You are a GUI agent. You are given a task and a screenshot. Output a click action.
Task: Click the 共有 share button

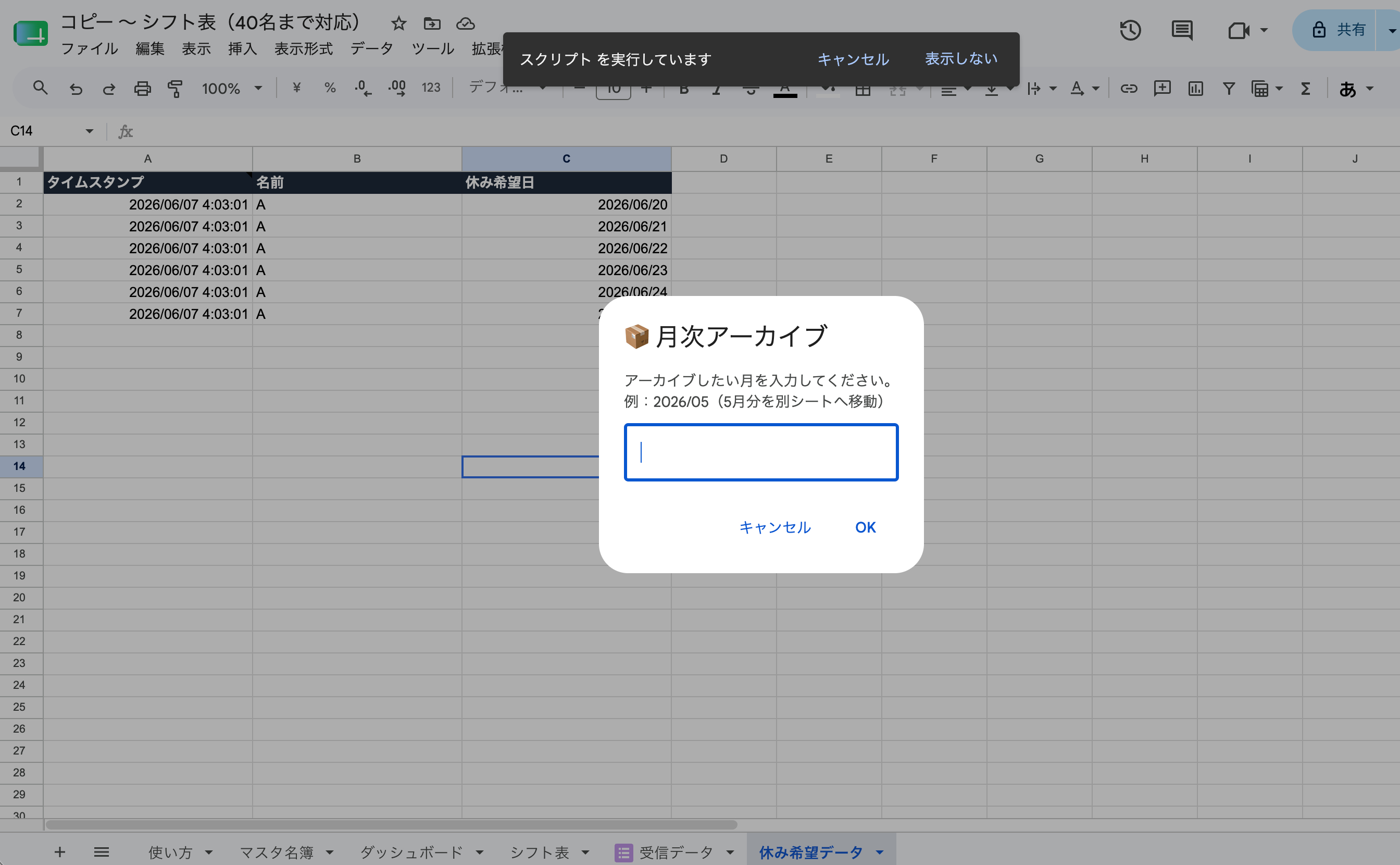pyautogui.click(x=1340, y=30)
